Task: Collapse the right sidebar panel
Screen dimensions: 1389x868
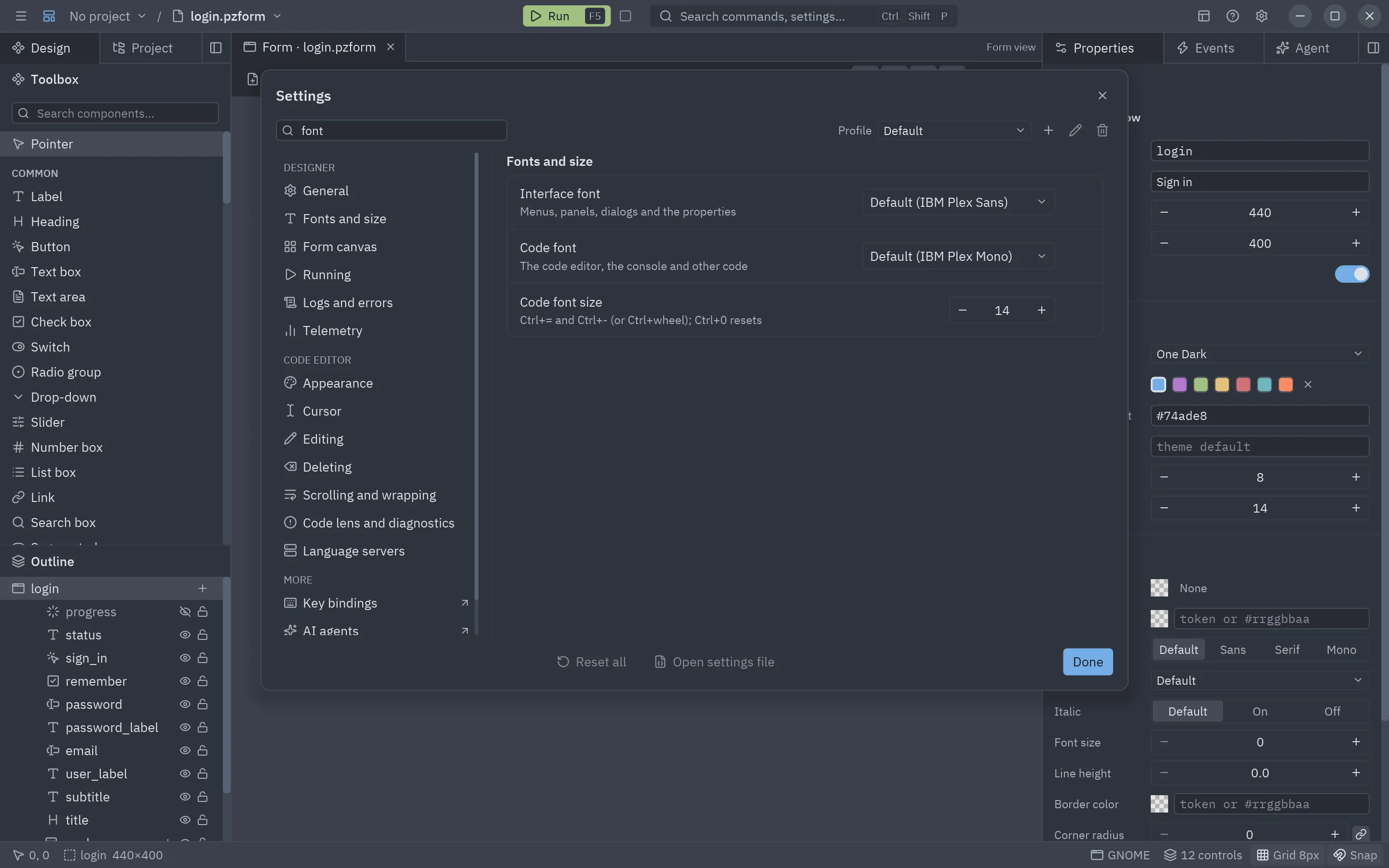Action: [x=1373, y=48]
